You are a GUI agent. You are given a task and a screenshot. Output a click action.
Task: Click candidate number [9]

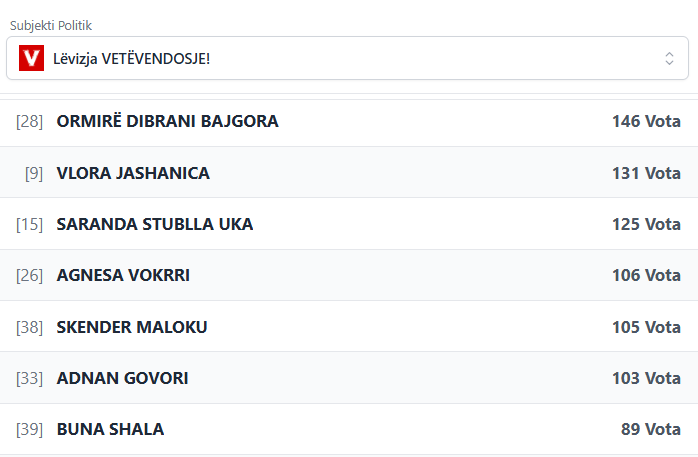click(34, 173)
